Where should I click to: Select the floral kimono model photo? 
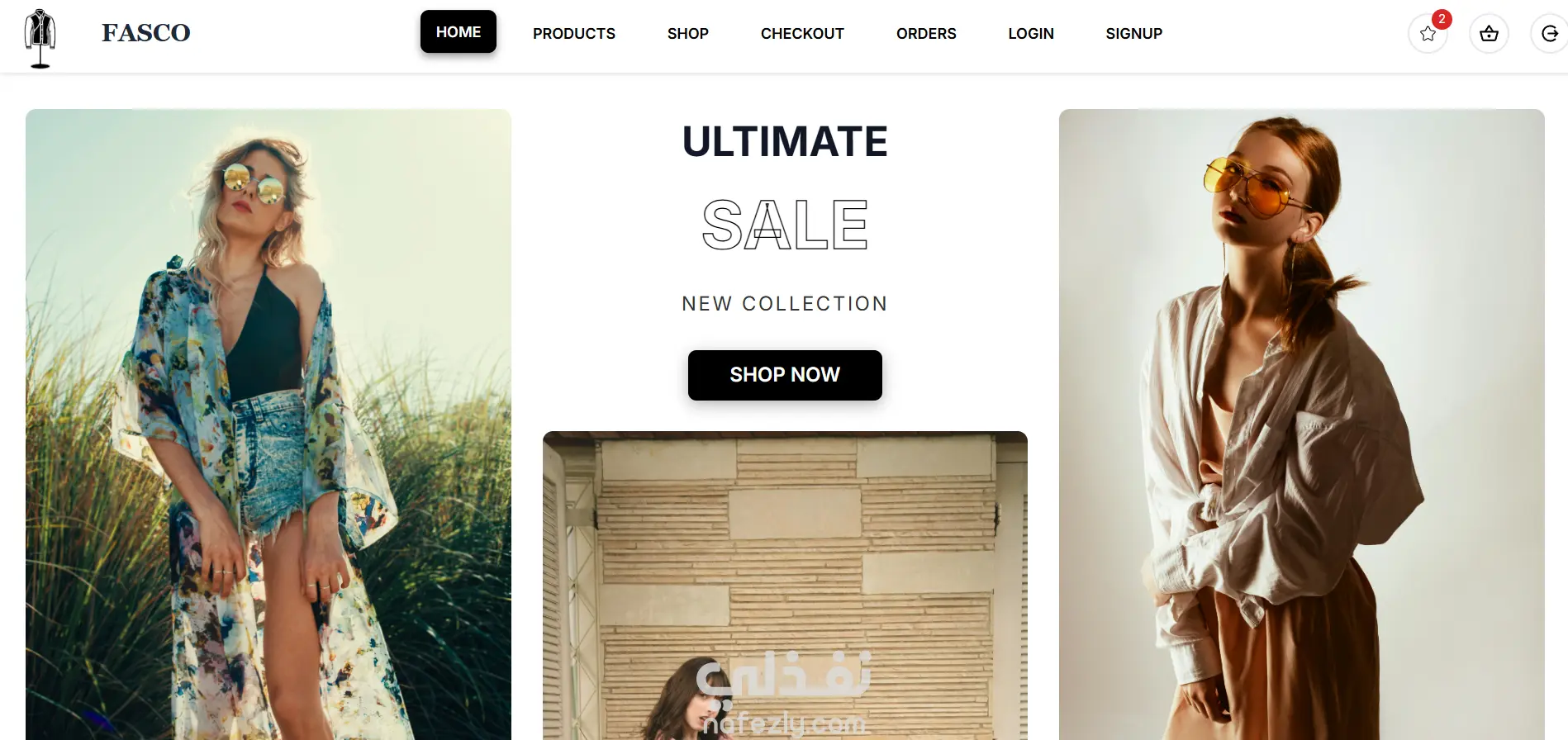coord(268,425)
